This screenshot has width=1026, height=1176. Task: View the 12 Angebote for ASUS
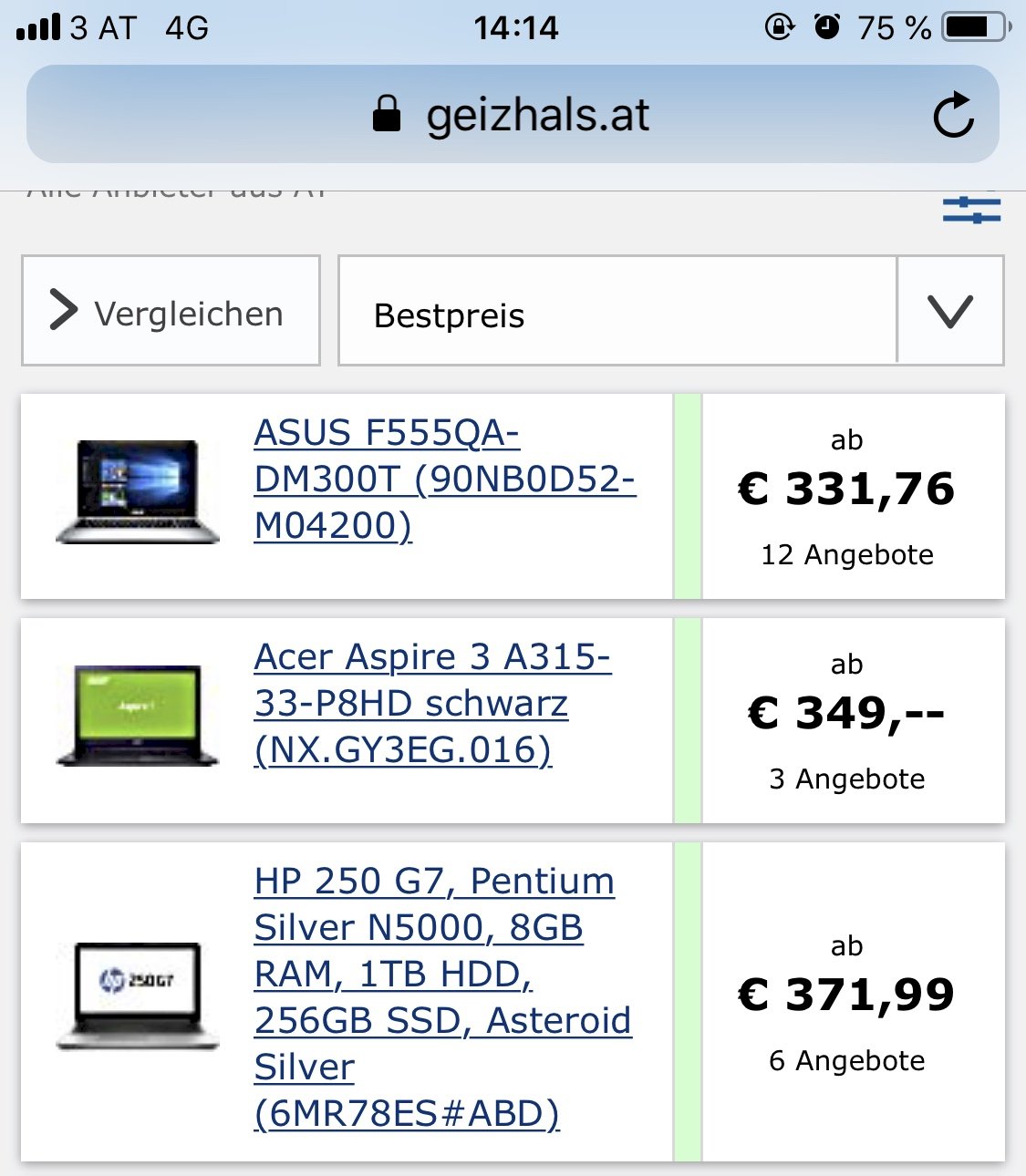(847, 554)
